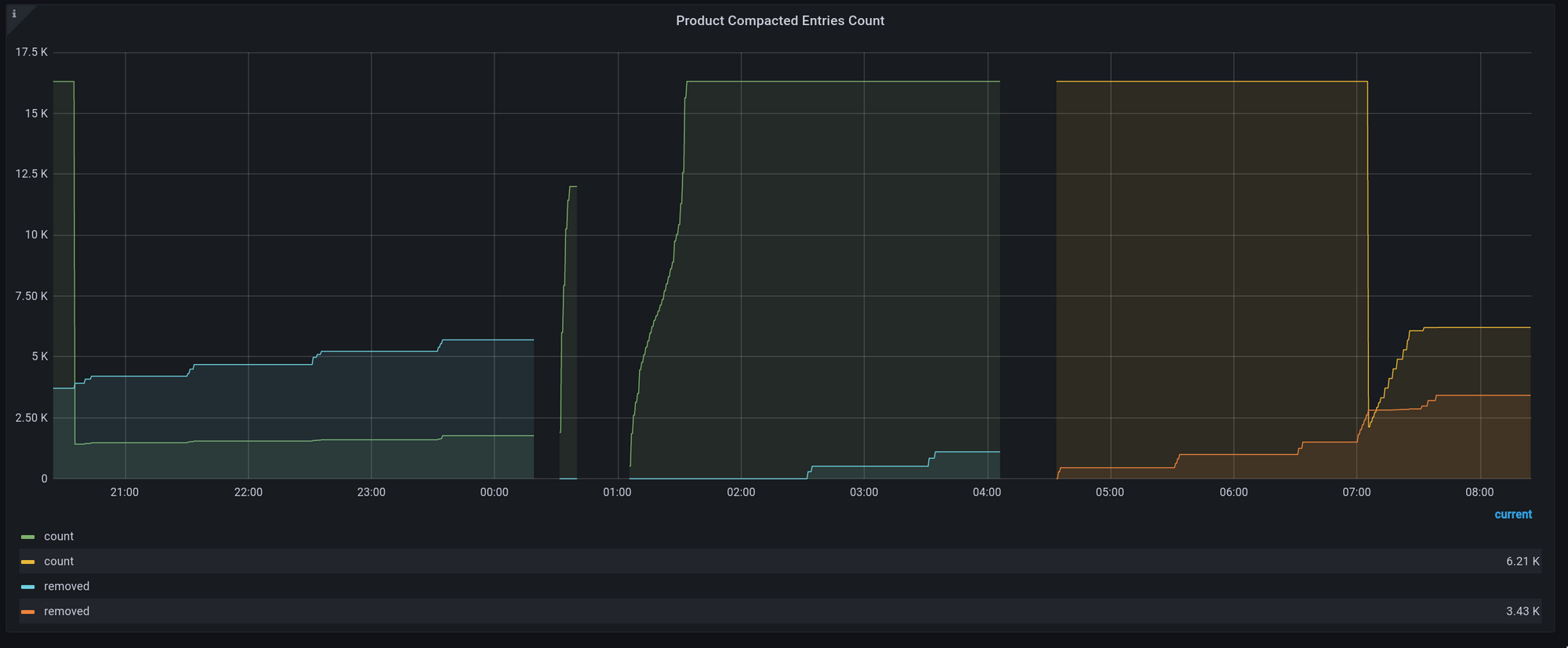
Task: Toggle the green count series label
Action: click(59, 537)
